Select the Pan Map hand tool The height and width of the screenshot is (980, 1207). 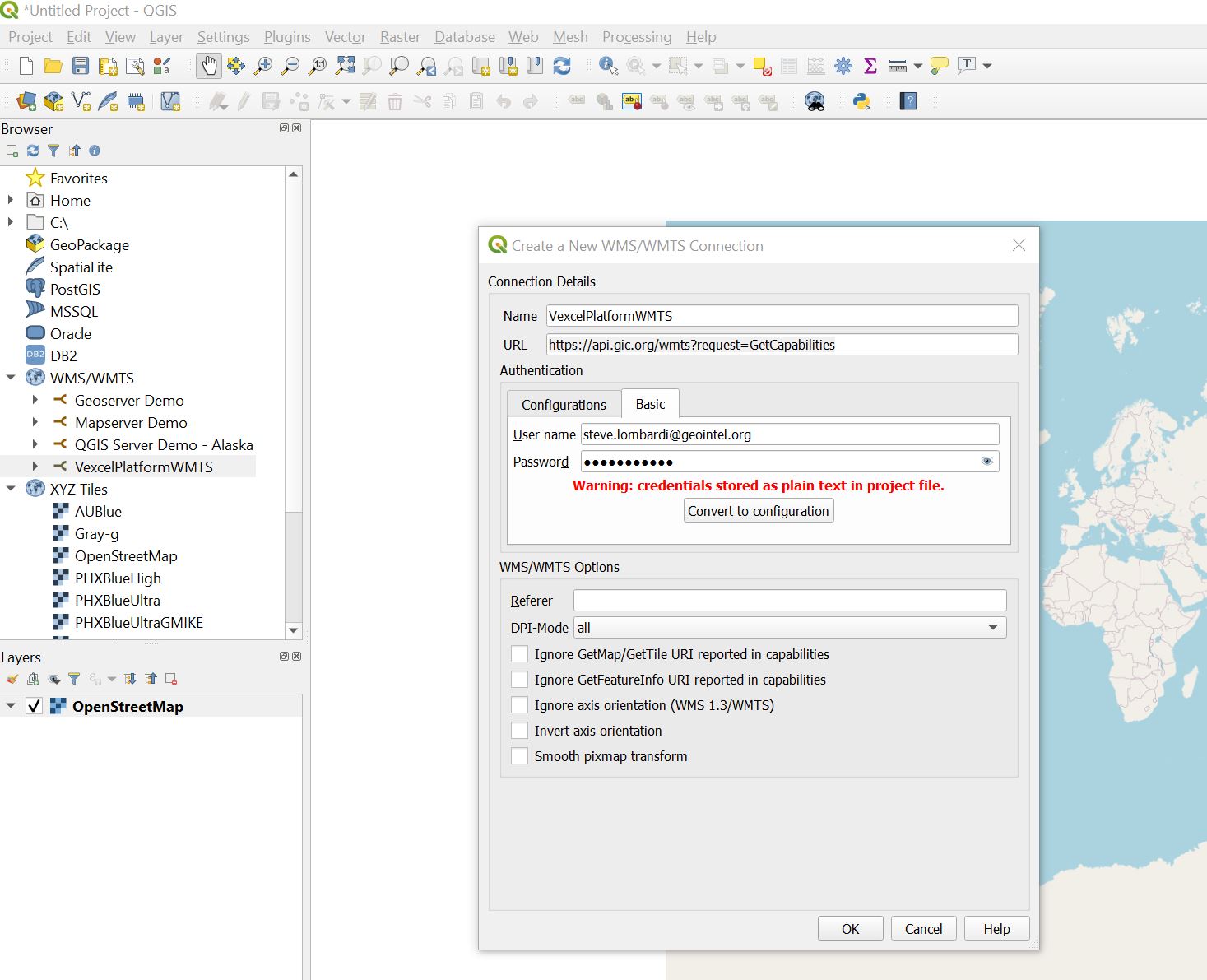(209, 66)
